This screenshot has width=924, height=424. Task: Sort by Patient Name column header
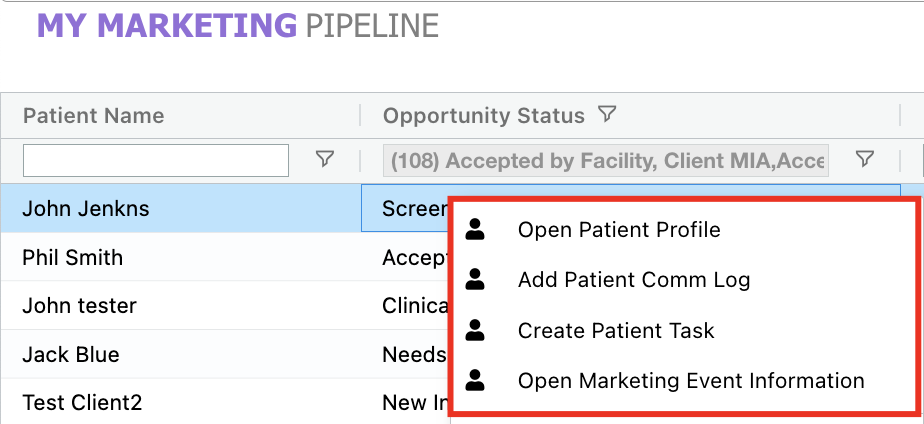tap(93, 116)
